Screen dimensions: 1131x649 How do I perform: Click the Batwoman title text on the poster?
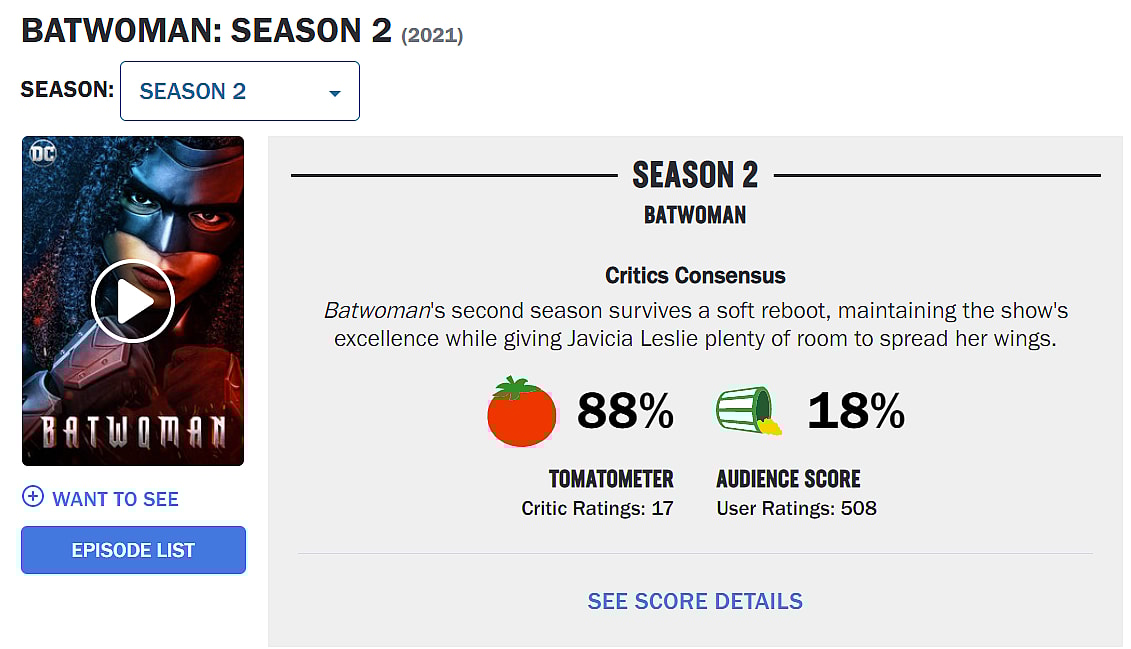133,432
